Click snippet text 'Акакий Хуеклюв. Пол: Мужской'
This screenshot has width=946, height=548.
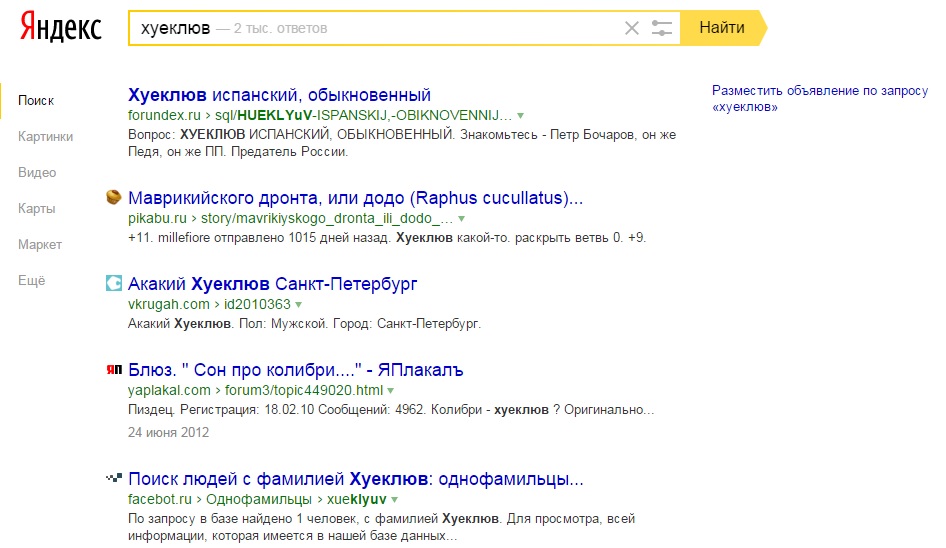(304, 323)
